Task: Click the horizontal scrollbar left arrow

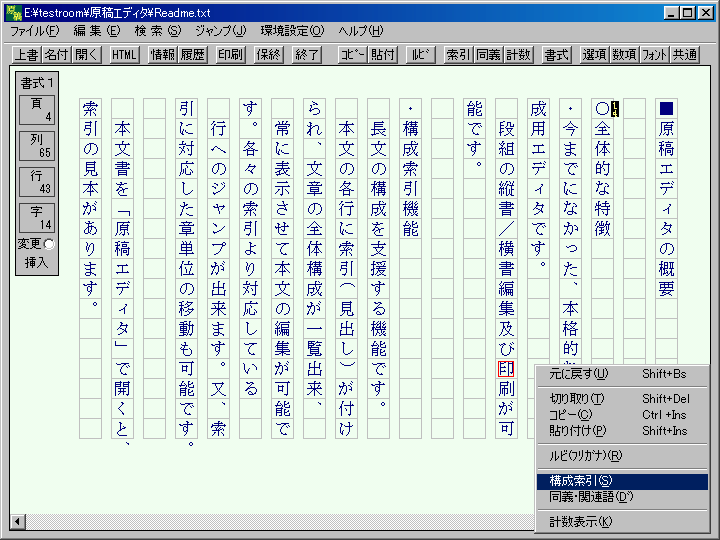Action: pyautogui.click(x=17, y=522)
